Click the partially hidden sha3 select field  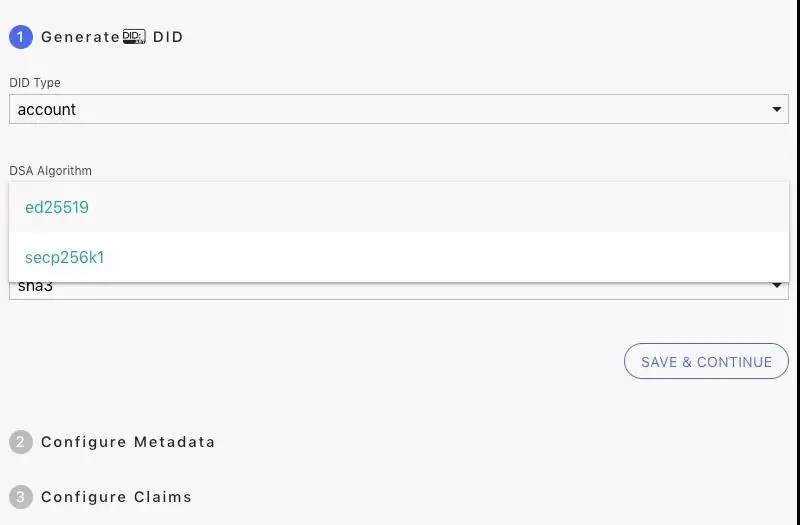[398, 290]
